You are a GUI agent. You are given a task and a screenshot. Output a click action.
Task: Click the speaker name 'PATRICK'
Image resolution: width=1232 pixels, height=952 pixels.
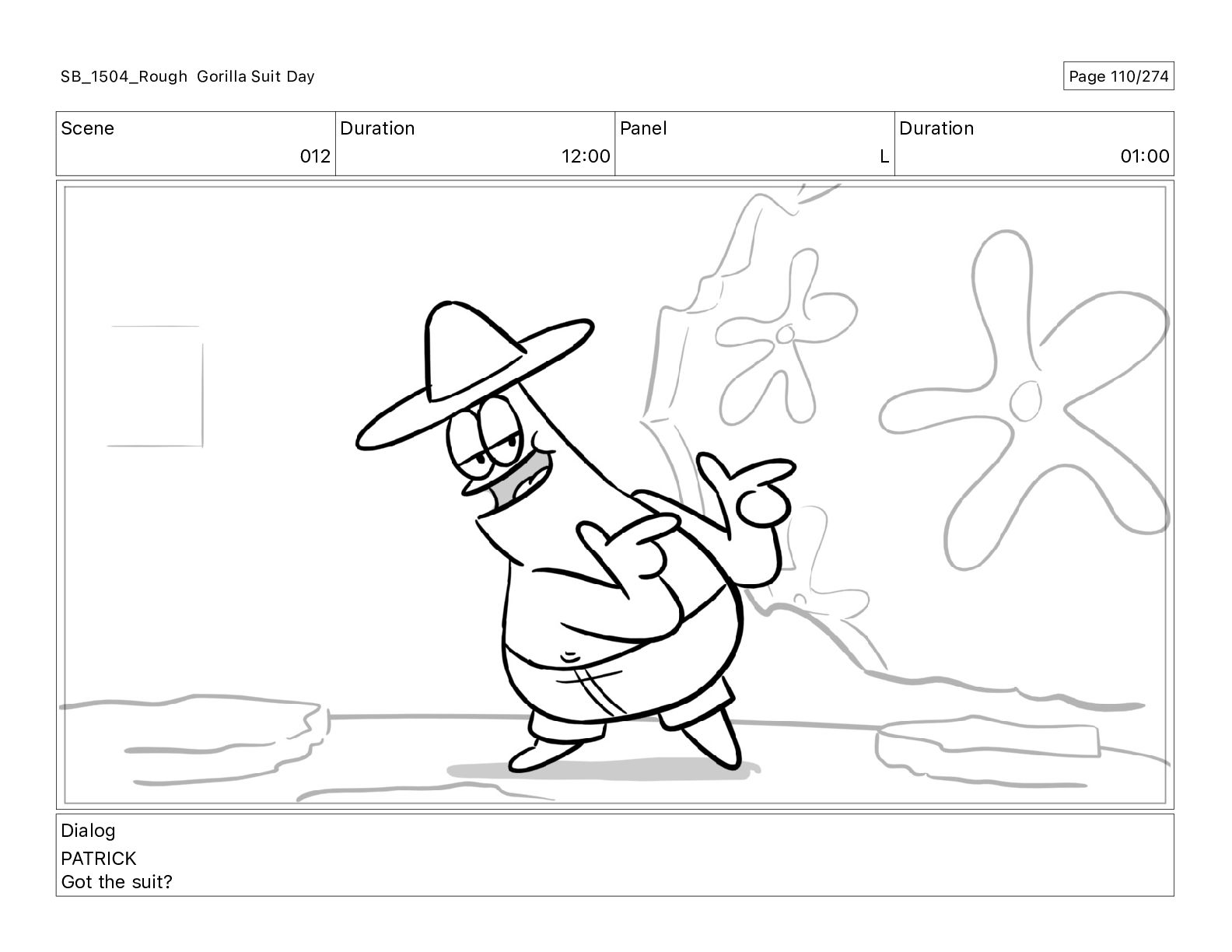(99, 859)
